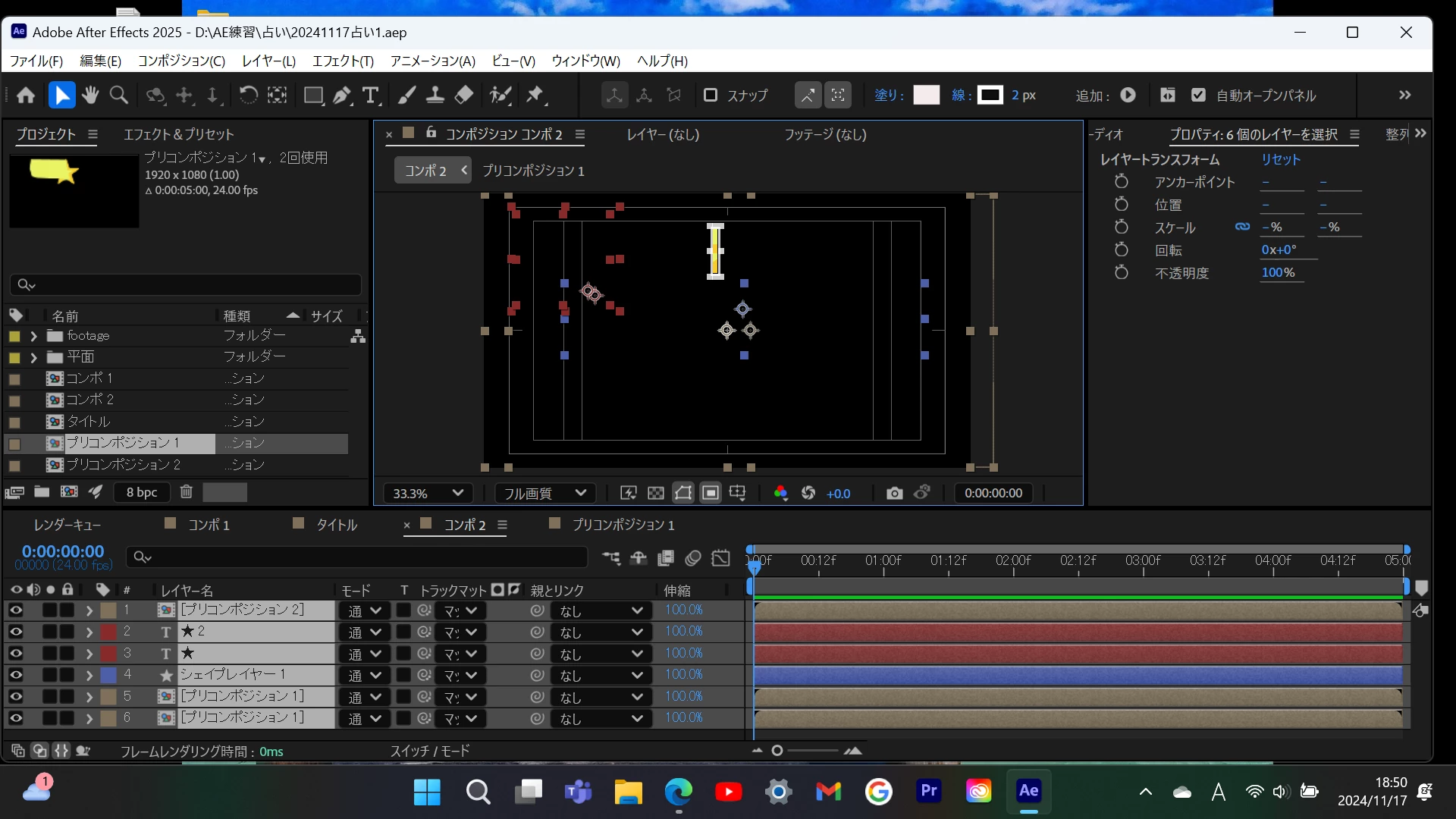Screen dimensions: 1456x819
Task: Click the 8 bpc color depth button
Action: (142, 492)
